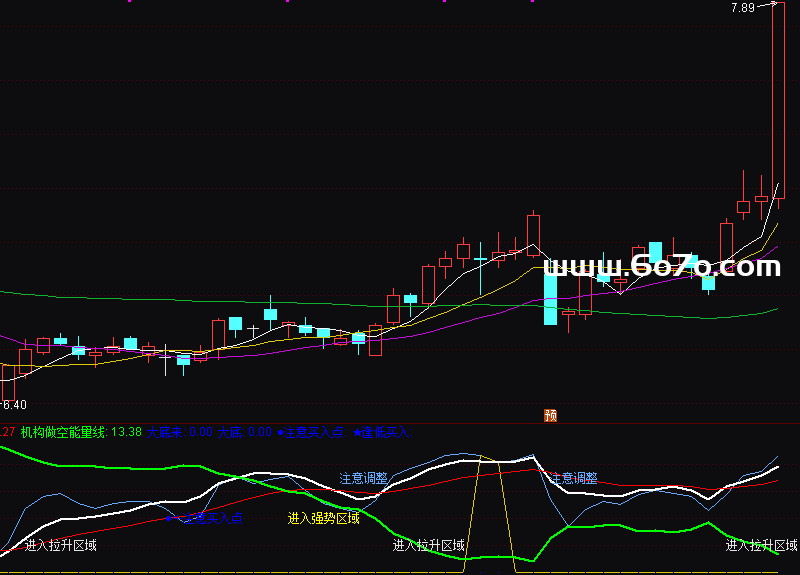Click the leftmost 进入拉升区域 annotation

(61, 545)
